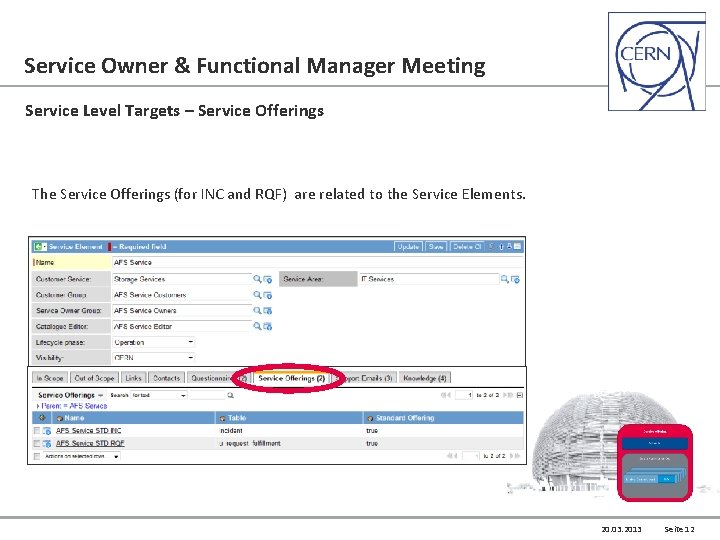The height and width of the screenshot is (540, 720).
Task: Show reference record icon for Service Owner Group
Action: [x=268, y=311]
